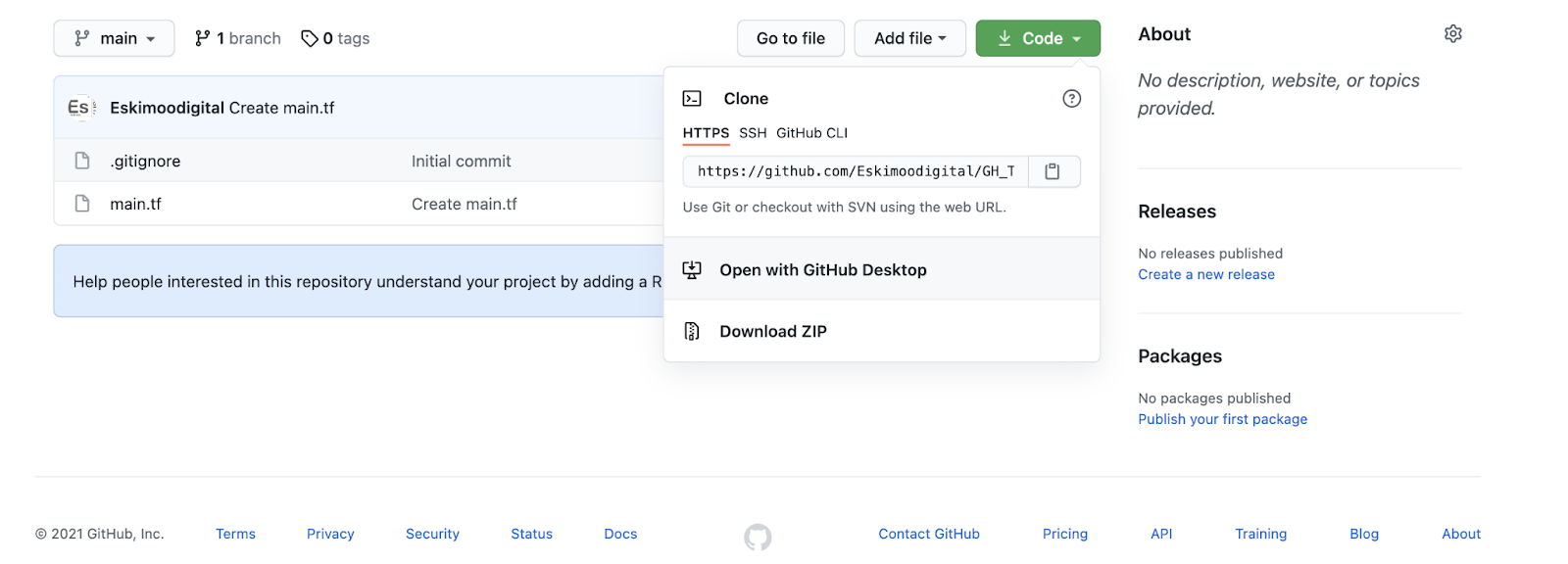1568x564 pixels.
Task: View the 0 tags link
Action: click(335, 38)
